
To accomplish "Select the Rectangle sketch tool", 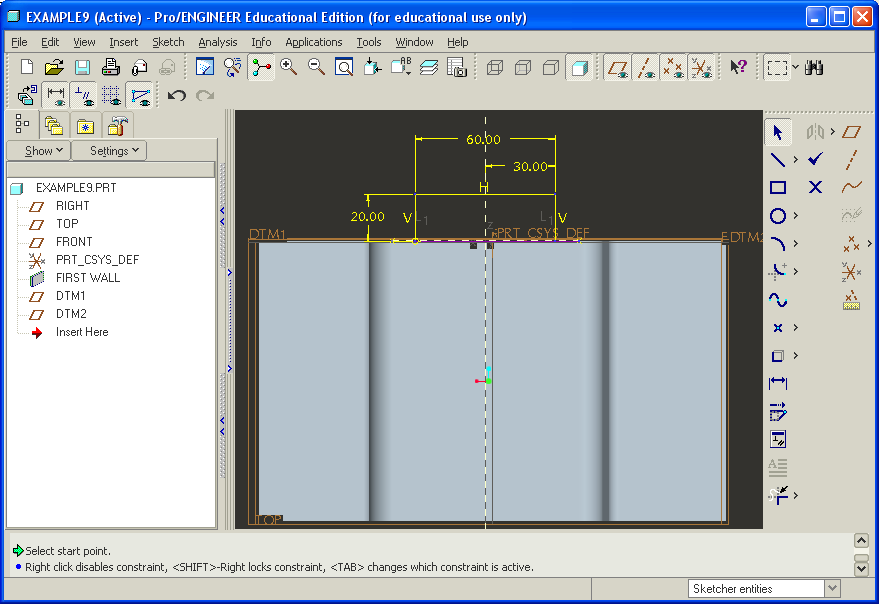I will point(778,187).
